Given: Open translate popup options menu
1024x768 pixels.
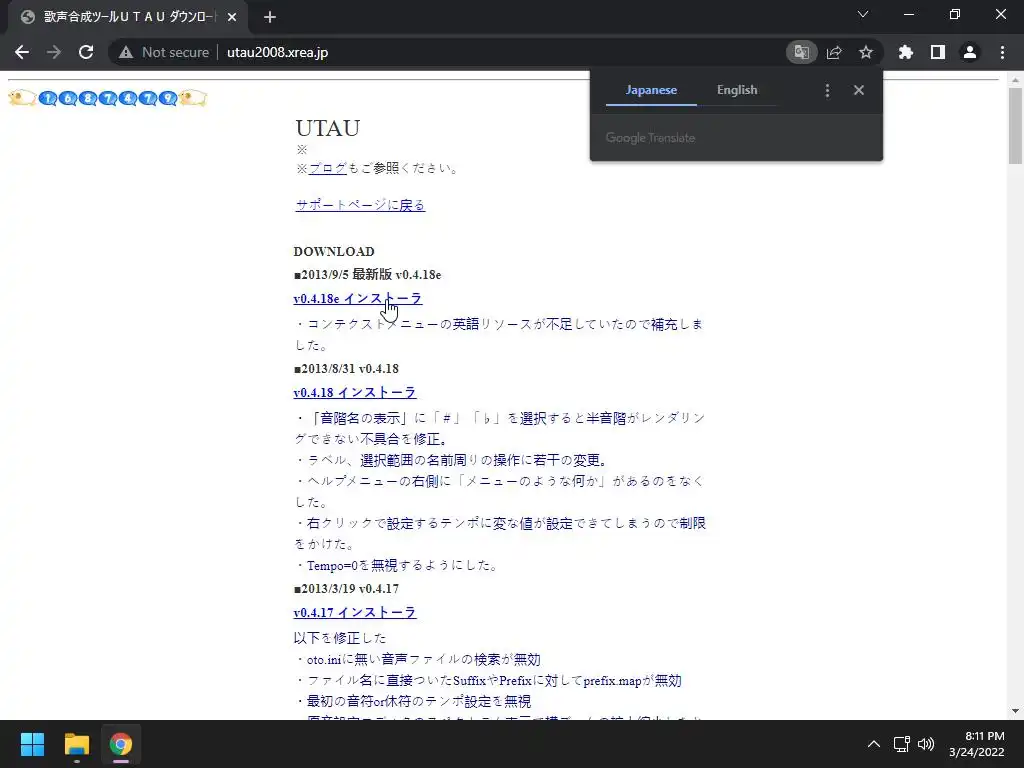Looking at the screenshot, I should point(827,90).
